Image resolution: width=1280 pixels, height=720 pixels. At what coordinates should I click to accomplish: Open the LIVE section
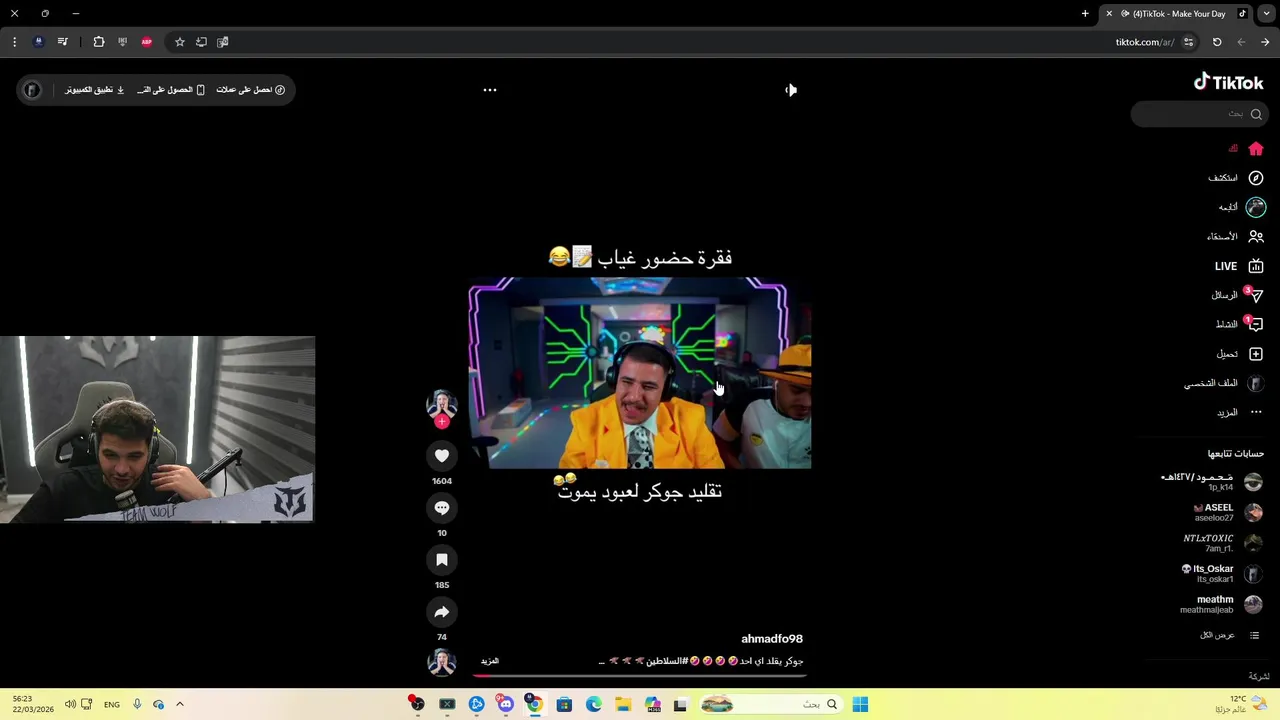click(1239, 266)
